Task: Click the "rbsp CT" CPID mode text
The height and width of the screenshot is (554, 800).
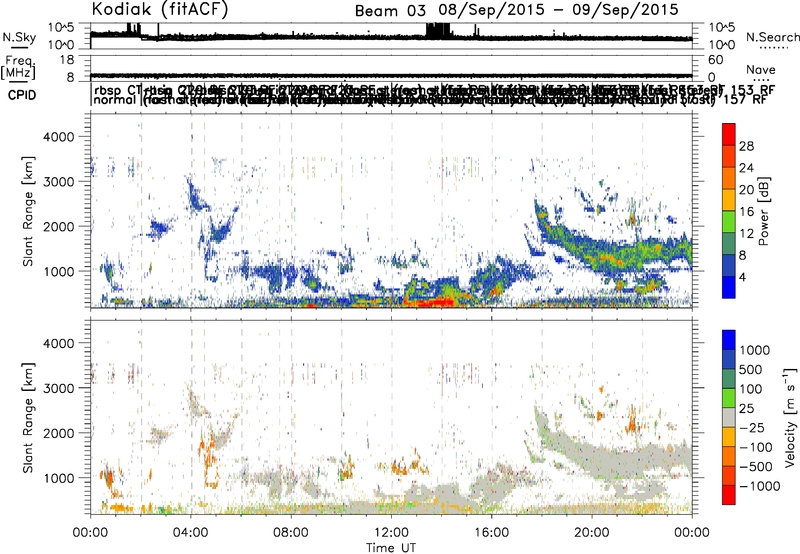Action: click(116, 89)
